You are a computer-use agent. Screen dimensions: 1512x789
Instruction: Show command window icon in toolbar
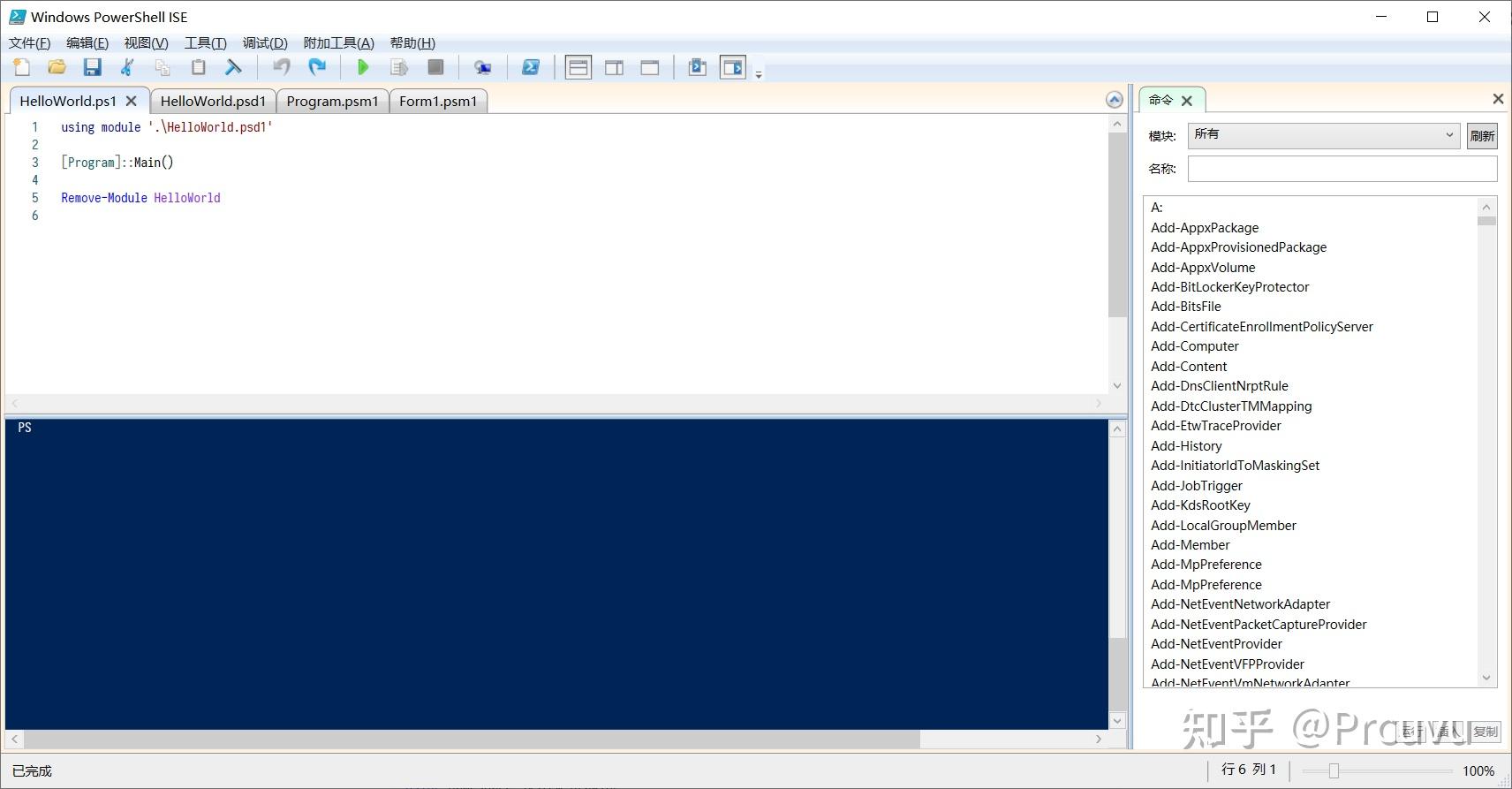point(698,67)
